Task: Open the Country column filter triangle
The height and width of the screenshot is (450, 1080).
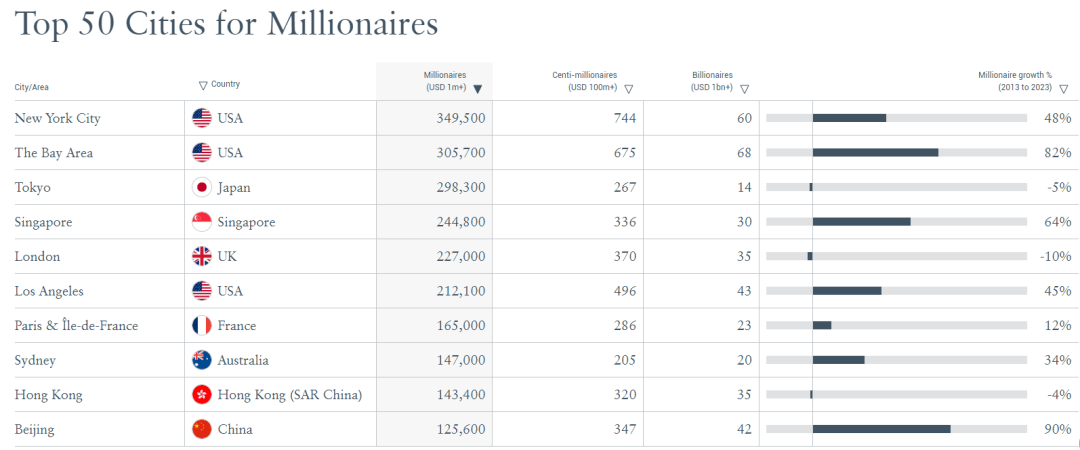Action: 203,85
